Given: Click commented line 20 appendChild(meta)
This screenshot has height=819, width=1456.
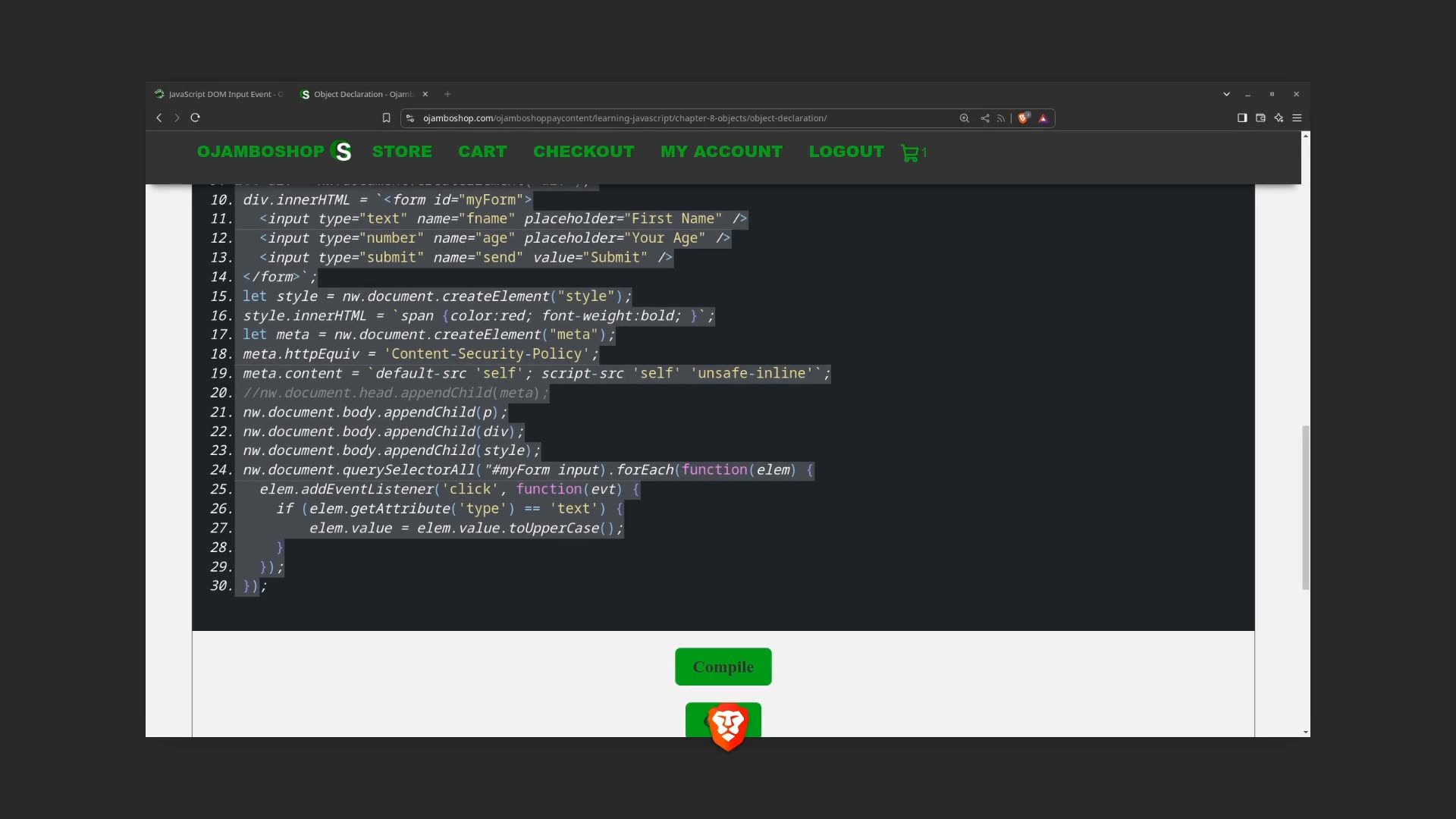Looking at the screenshot, I should point(470,393).
